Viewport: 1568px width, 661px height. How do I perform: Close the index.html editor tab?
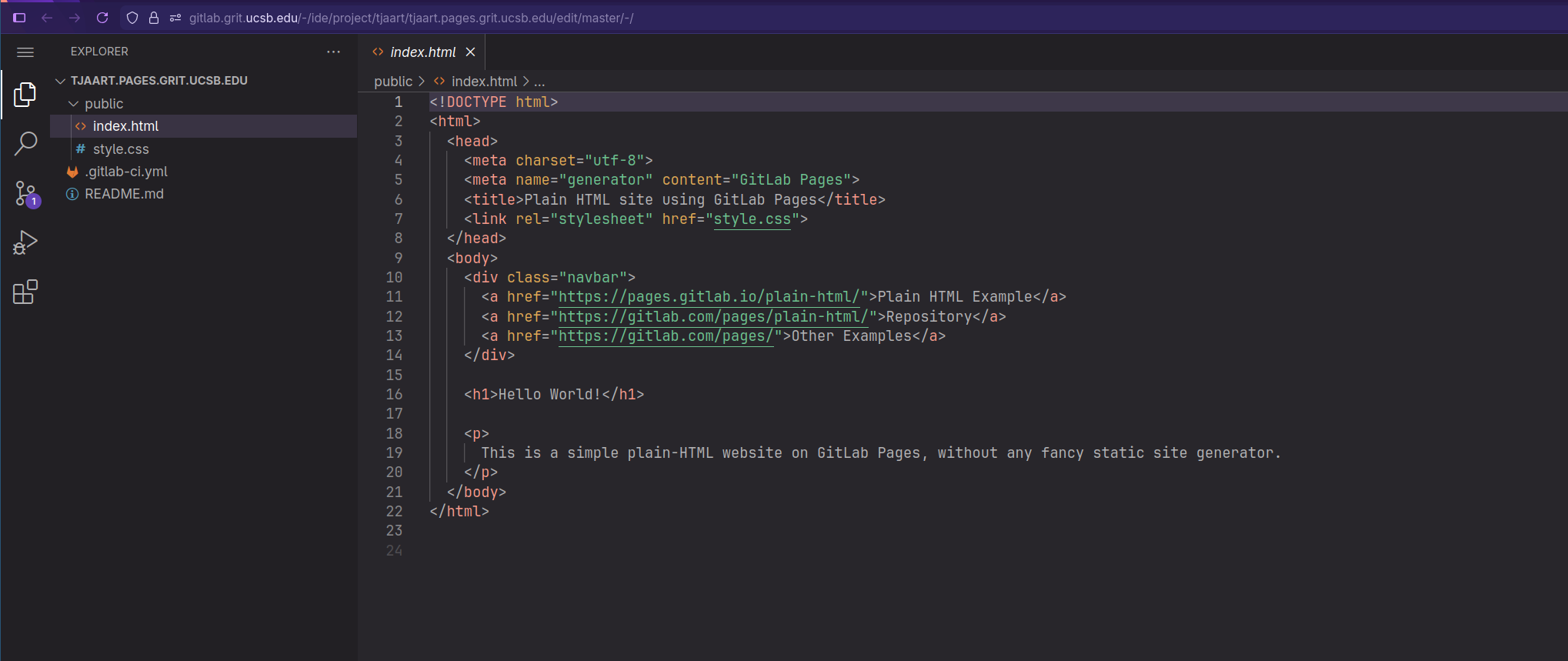[x=470, y=52]
